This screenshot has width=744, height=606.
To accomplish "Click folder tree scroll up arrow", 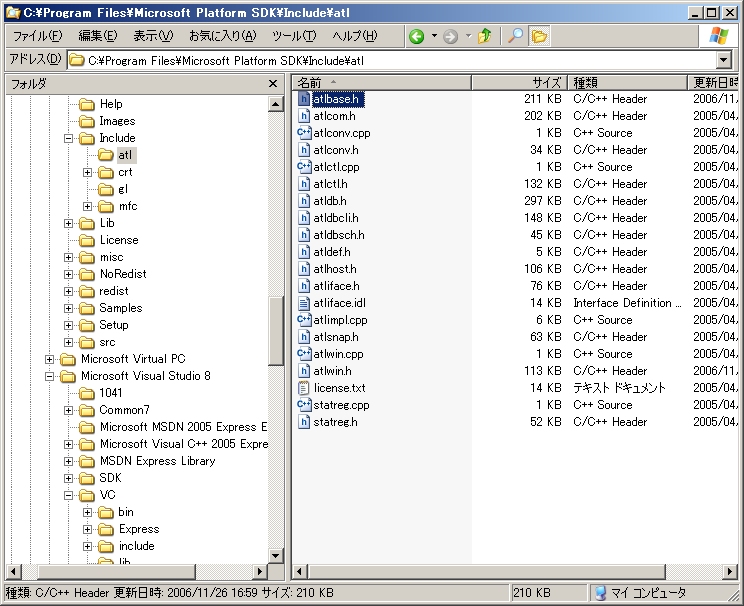I will pyautogui.click(x=276, y=104).
